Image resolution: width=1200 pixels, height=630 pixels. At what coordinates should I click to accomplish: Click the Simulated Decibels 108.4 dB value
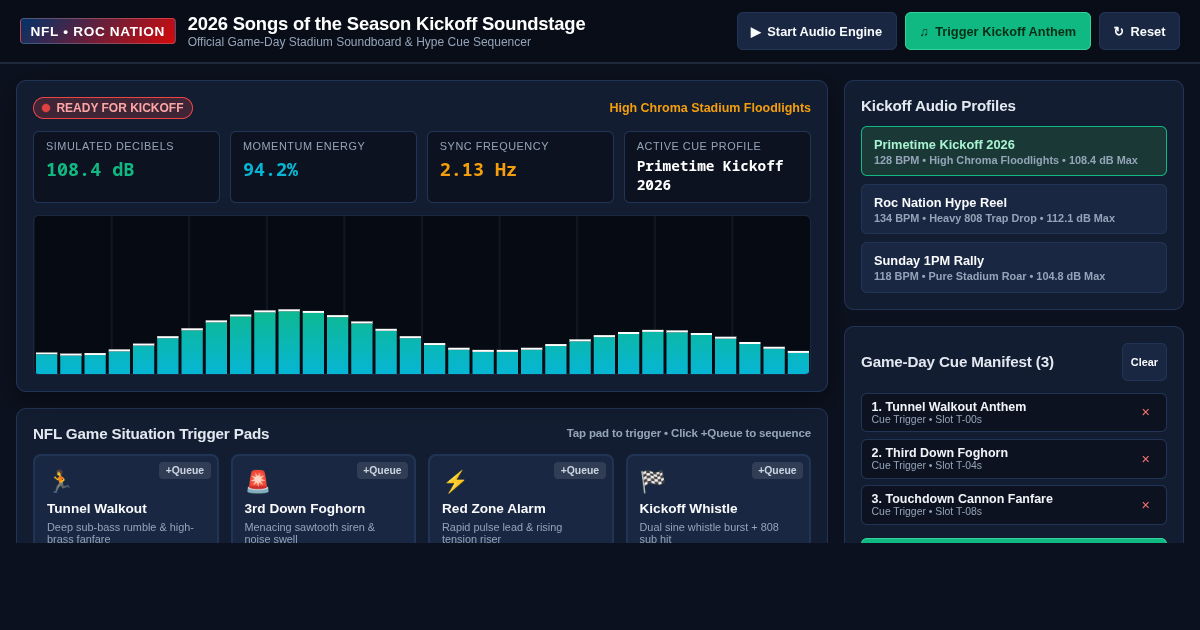(x=90, y=170)
